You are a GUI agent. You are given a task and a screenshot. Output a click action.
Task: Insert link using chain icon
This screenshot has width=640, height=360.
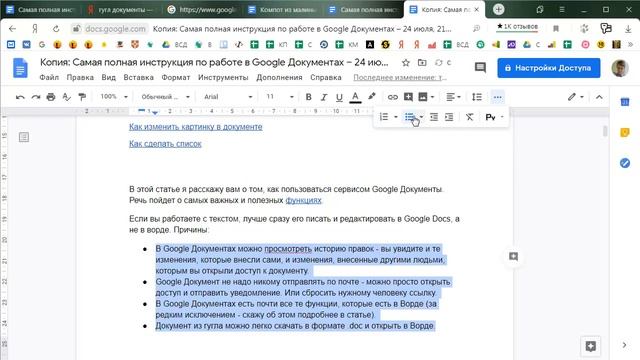tap(393, 97)
